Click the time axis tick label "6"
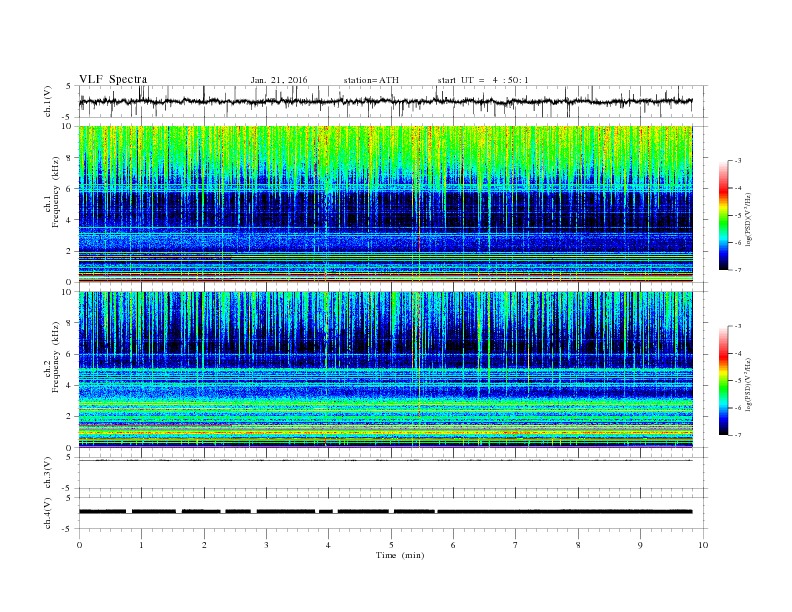The height and width of the screenshot is (612, 792). coord(453,545)
